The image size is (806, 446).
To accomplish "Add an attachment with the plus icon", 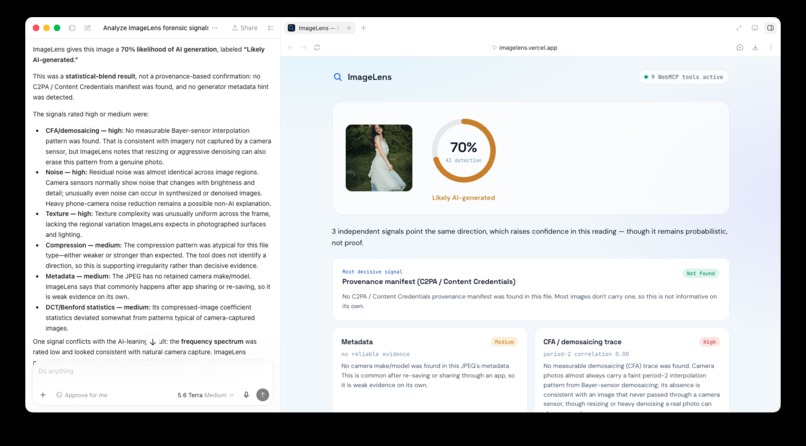I will point(43,395).
